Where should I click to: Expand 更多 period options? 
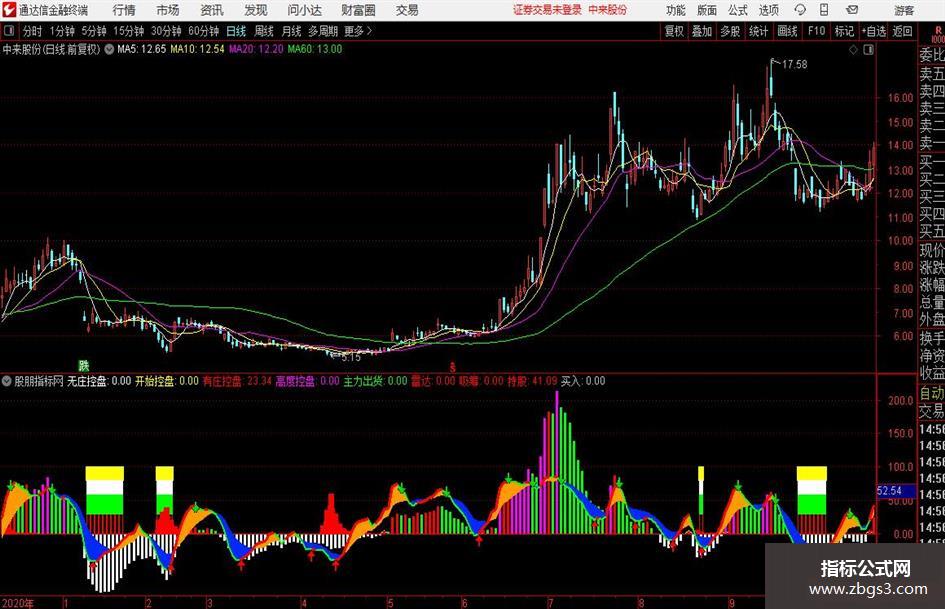click(359, 31)
